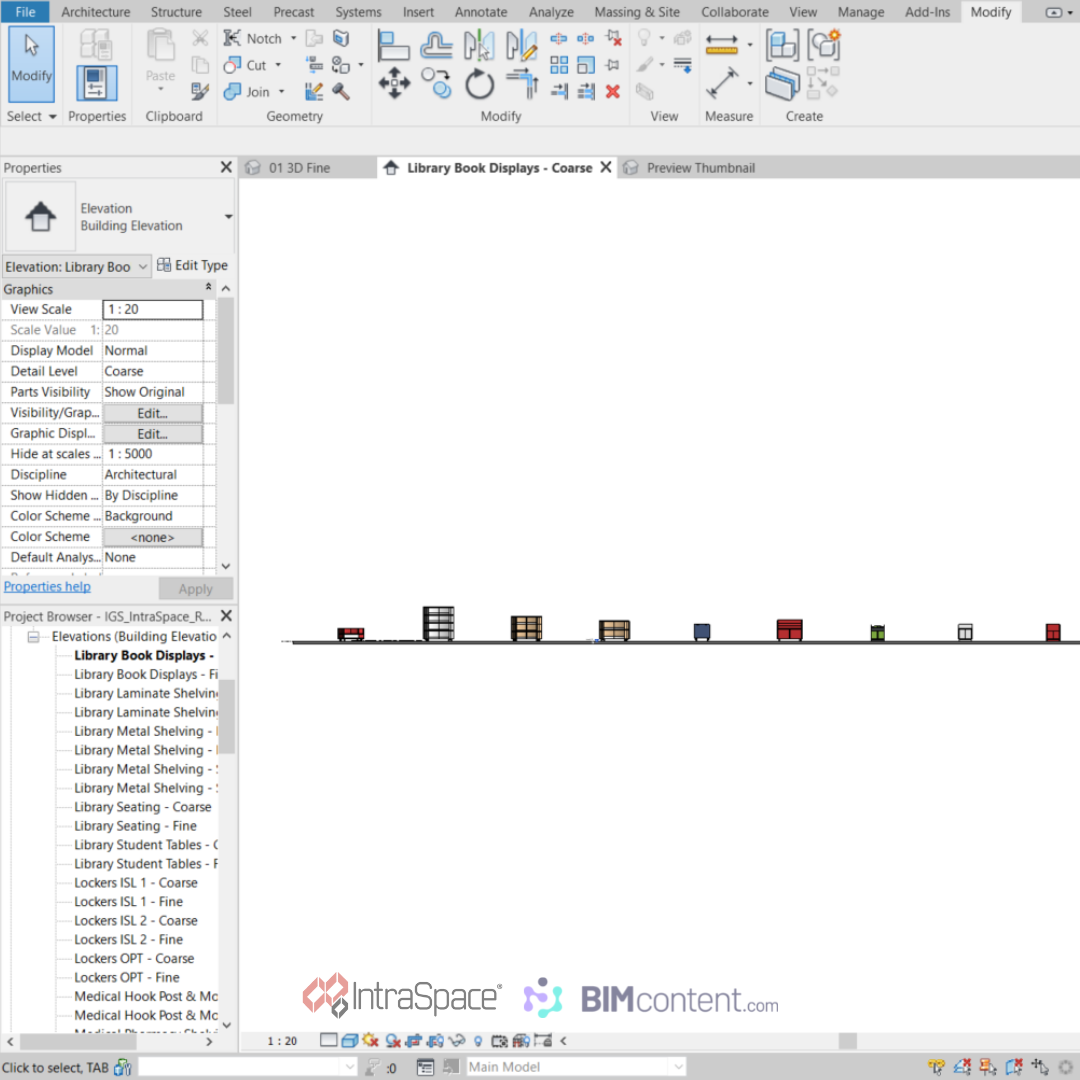Viewport: 1080px width, 1080px height.
Task: Toggle Drag Elements on Selection in status bar
Action: pos(1039,1067)
